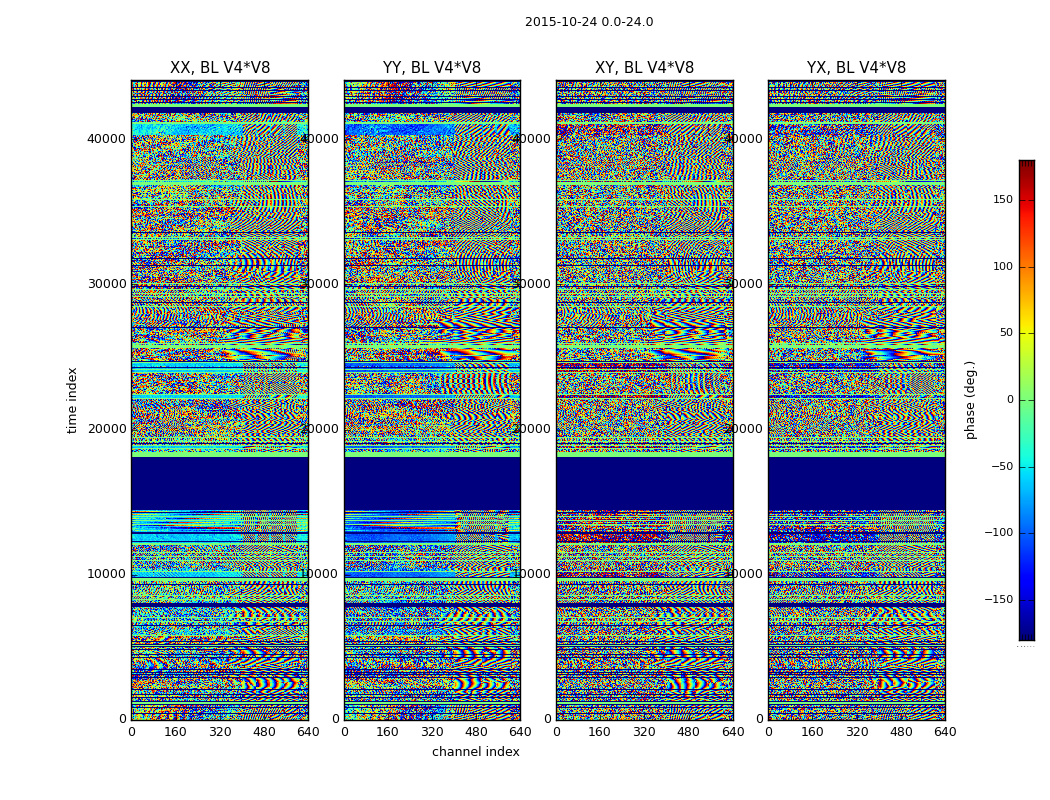Click the dark blue gap band in YY panel
The width and height of the screenshot is (1050, 800).
[431, 484]
